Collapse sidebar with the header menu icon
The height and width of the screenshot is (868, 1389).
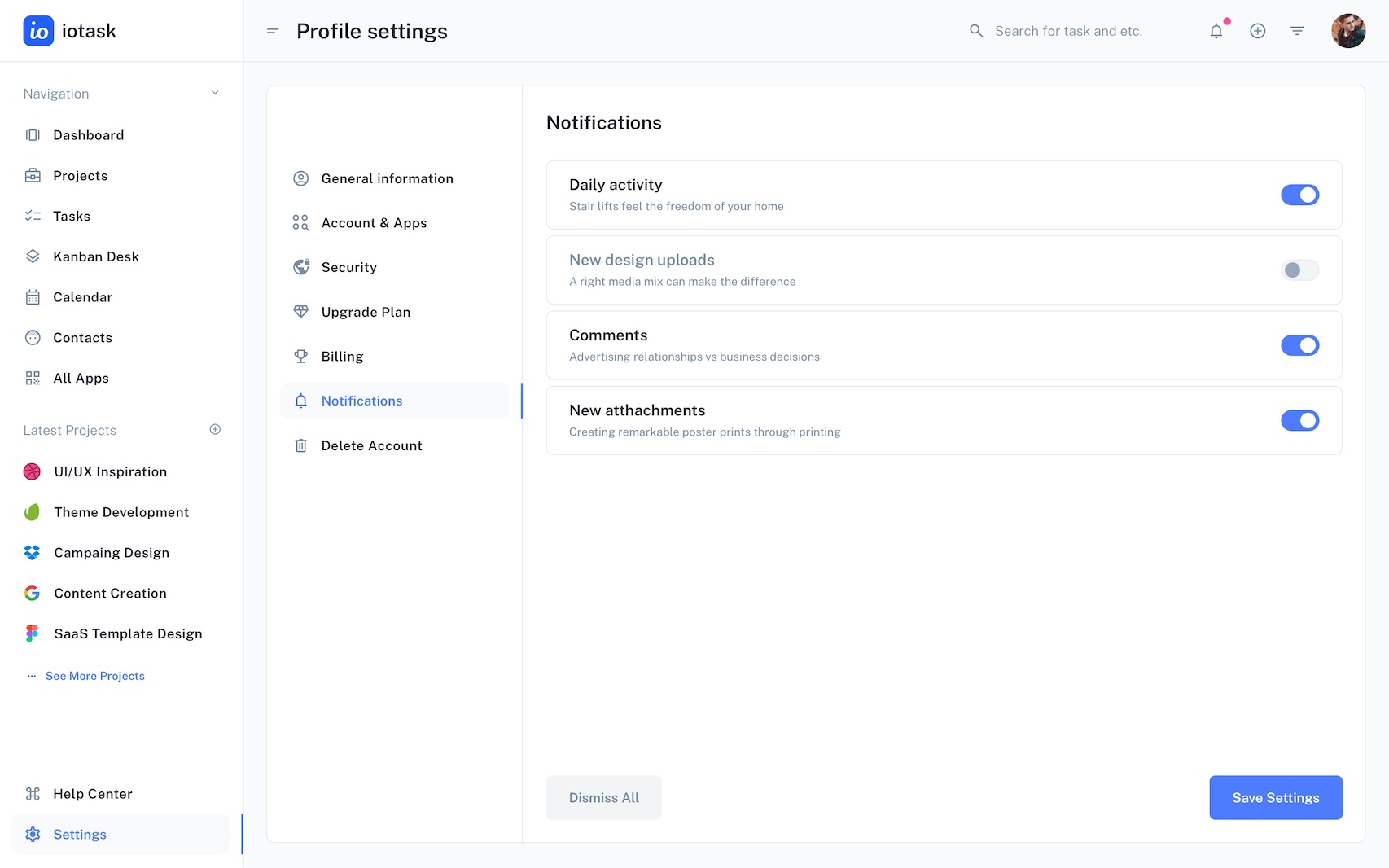pyautogui.click(x=273, y=31)
